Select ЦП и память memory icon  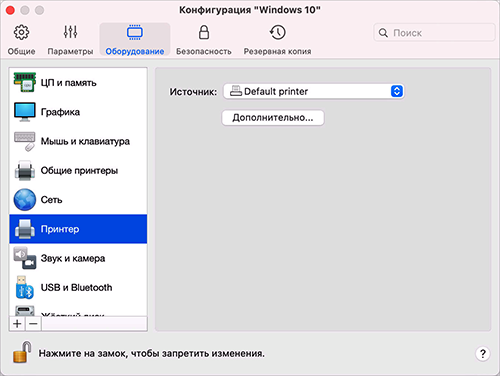25,82
